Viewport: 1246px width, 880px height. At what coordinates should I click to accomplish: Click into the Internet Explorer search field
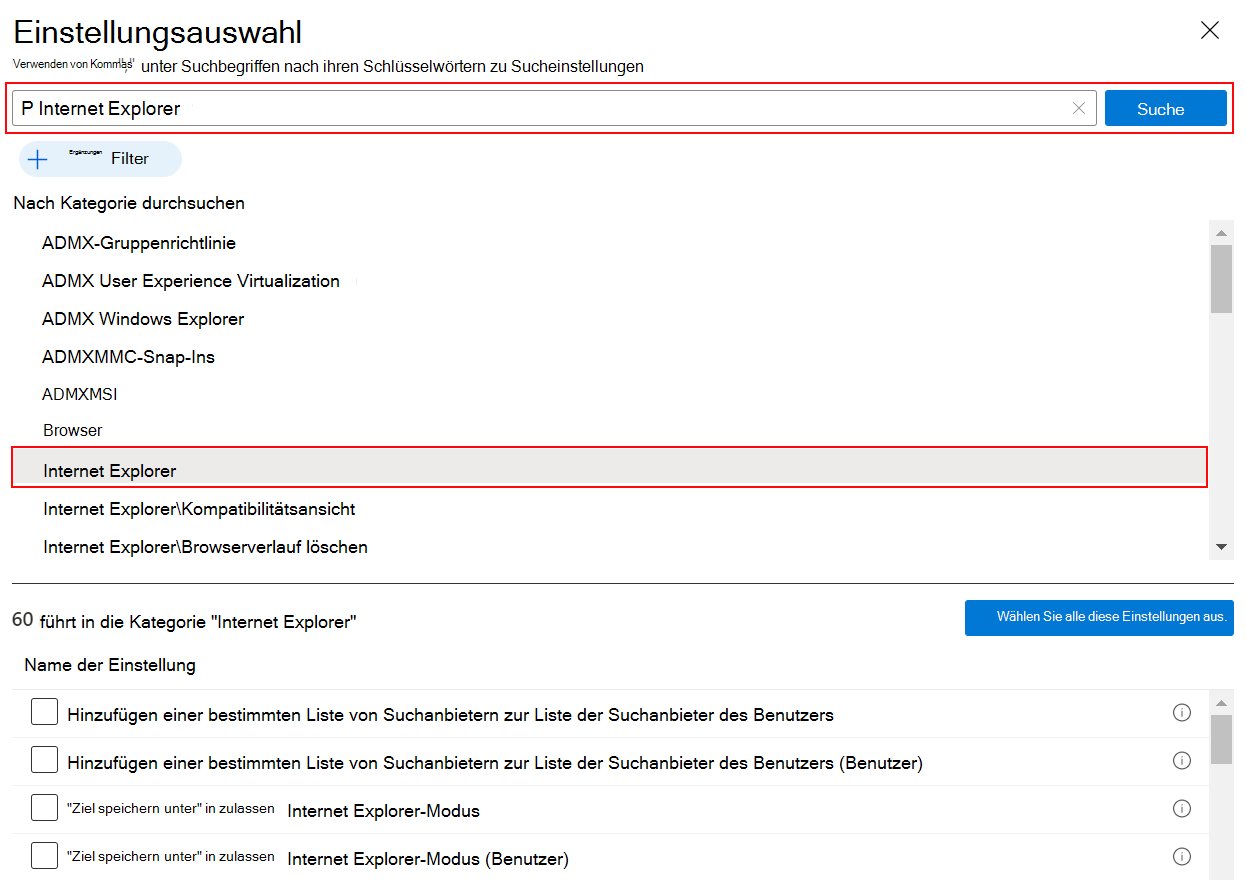pyautogui.click(x=540, y=109)
